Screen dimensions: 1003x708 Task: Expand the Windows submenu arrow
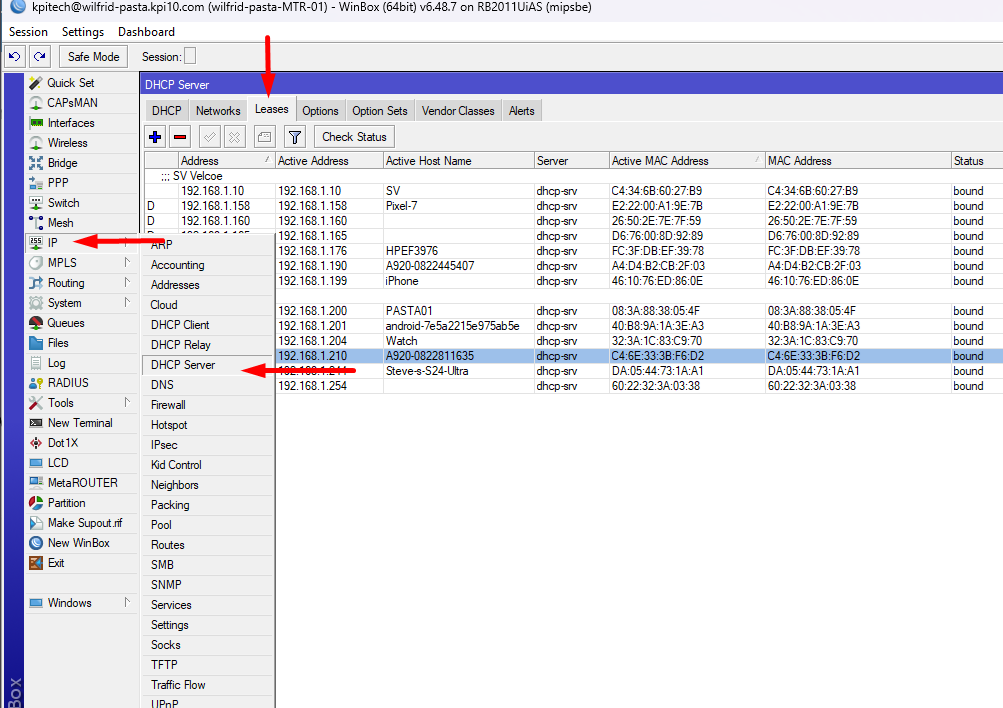pyautogui.click(x=127, y=602)
